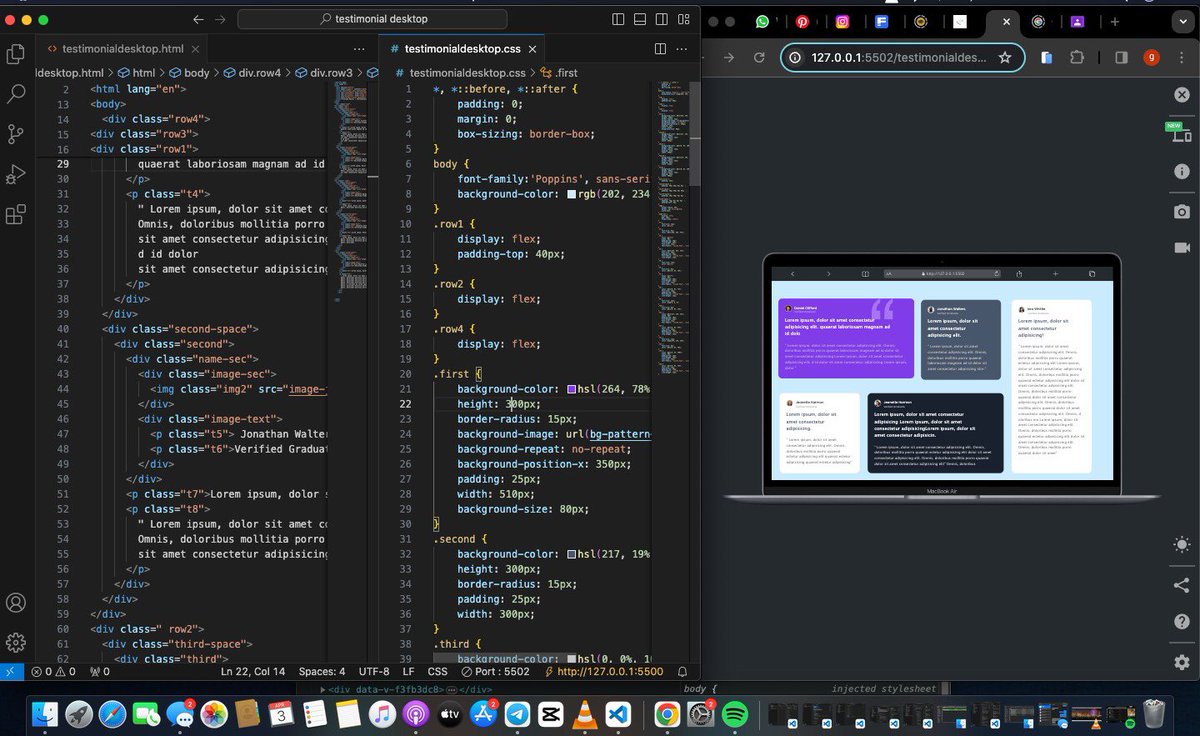Image resolution: width=1200 pixels, height=736 pixels.
Task: Start screen recording with video camera icon
Action: coord(1181,247)
